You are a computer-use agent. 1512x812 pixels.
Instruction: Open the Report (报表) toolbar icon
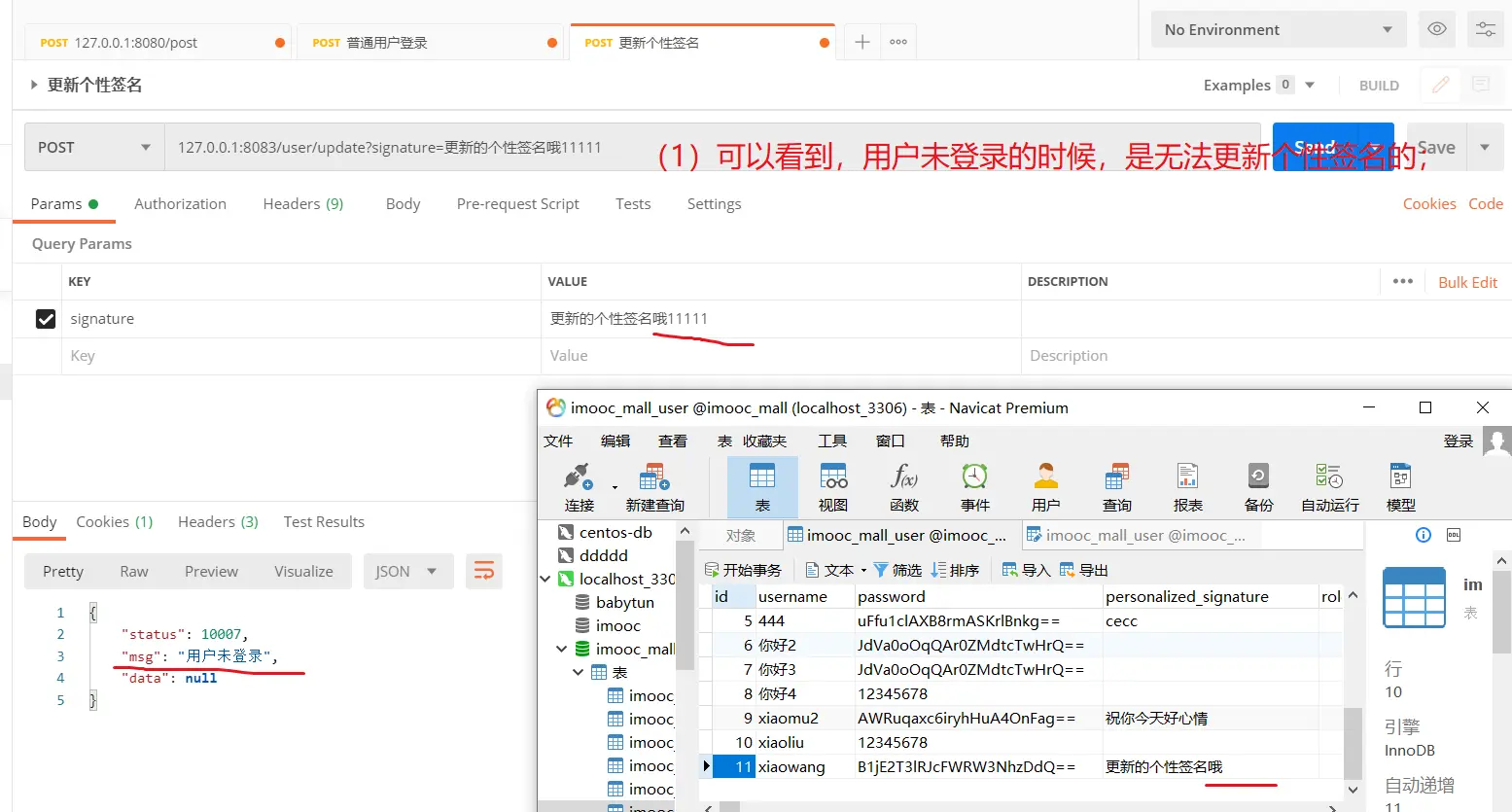click(x=1187, y=477)
